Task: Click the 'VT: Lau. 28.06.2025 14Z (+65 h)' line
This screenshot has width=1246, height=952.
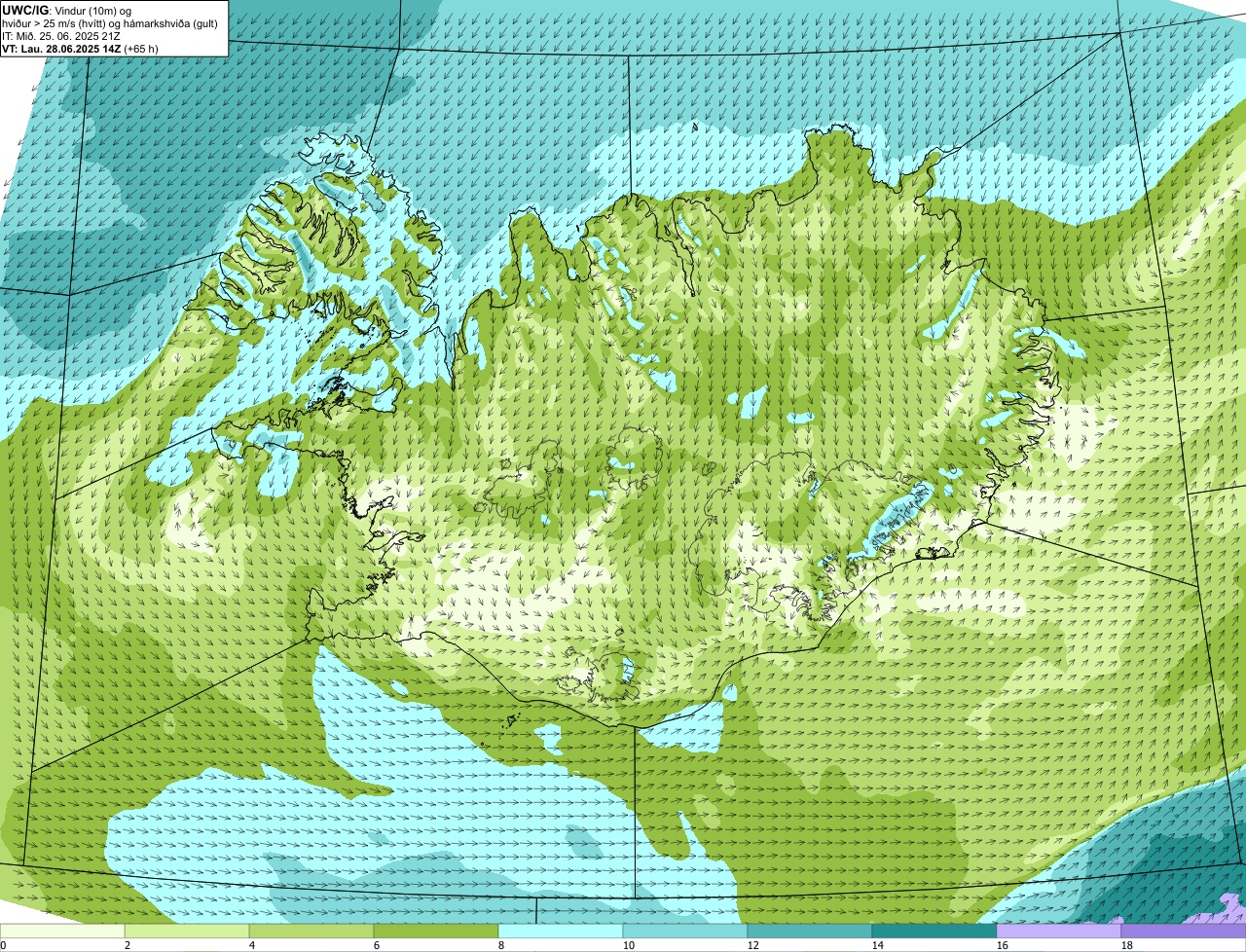Action: click(x=80, y=49)
